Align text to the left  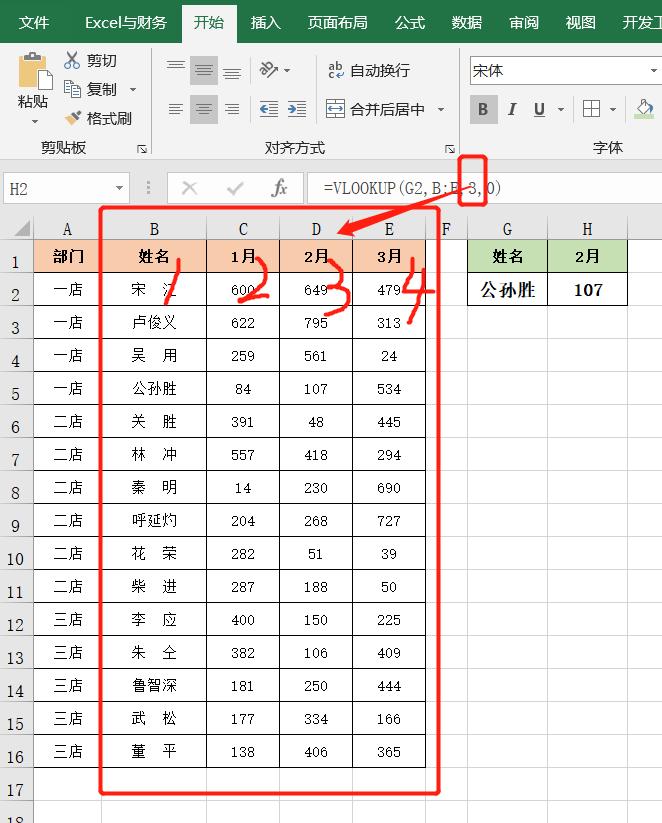tap(175, 109)
